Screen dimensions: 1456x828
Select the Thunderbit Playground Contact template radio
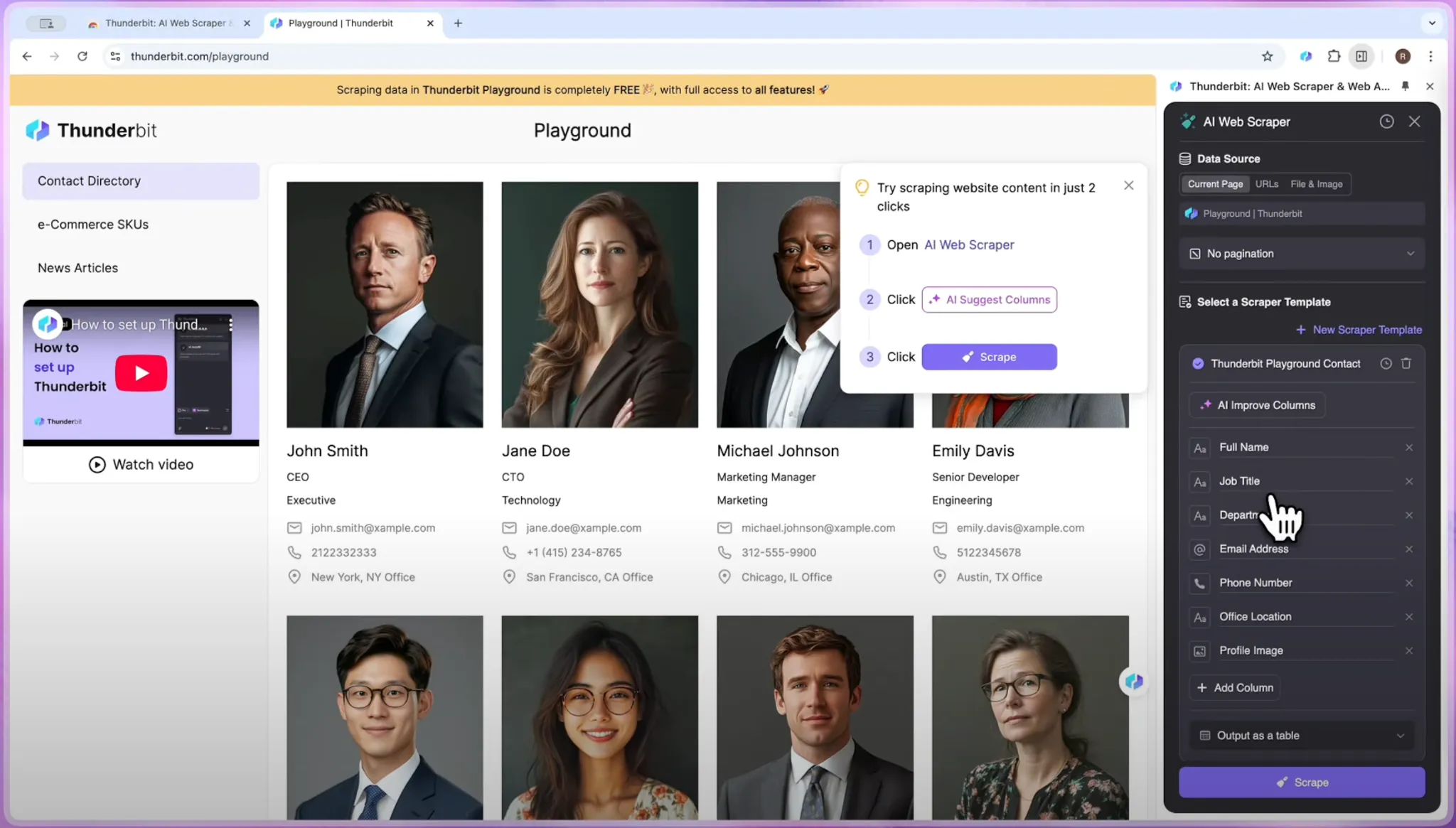click(1198, 363)
